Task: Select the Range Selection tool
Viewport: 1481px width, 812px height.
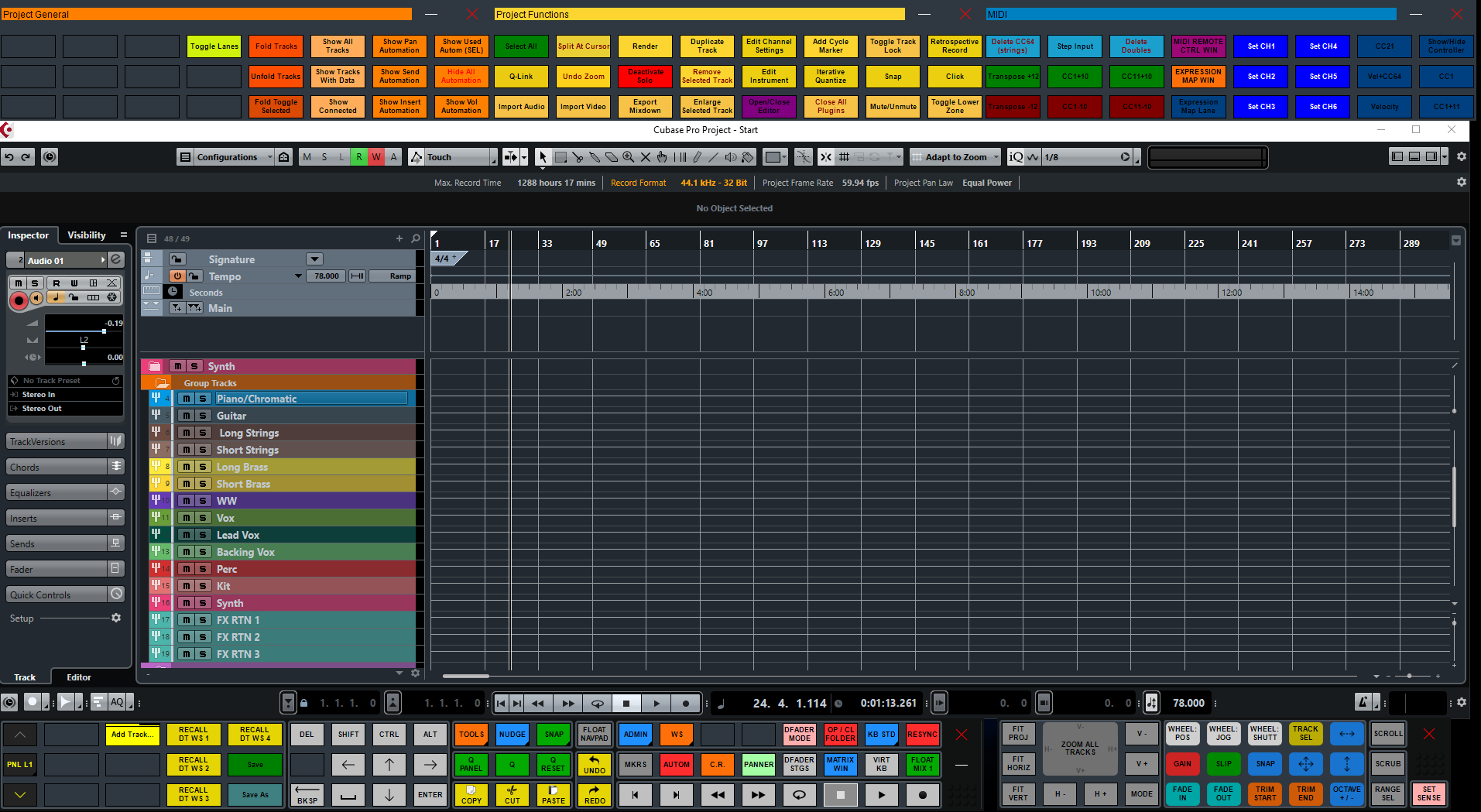Action: (561, 157)
